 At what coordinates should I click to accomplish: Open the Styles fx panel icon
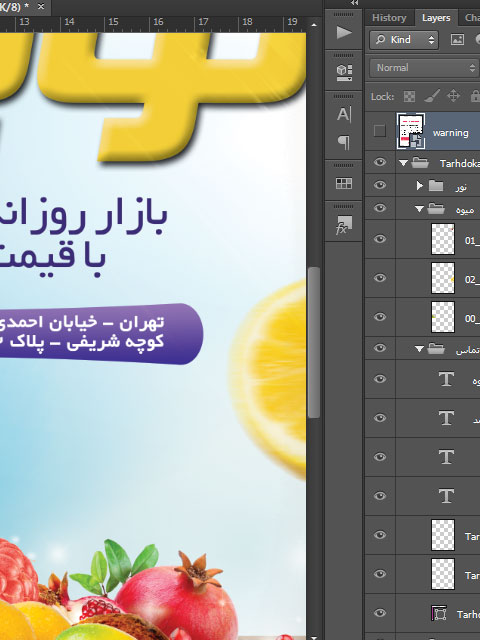[344, 225]
